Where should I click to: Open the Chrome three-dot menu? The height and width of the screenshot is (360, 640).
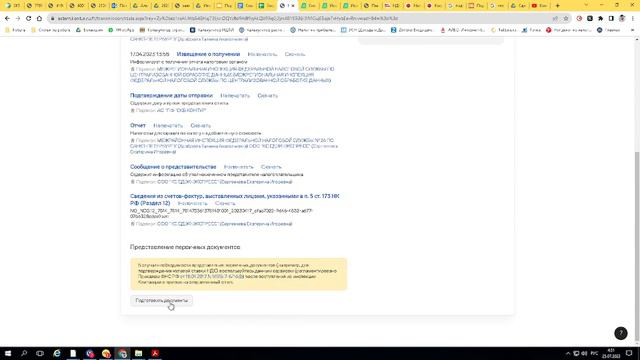[633, 18]
